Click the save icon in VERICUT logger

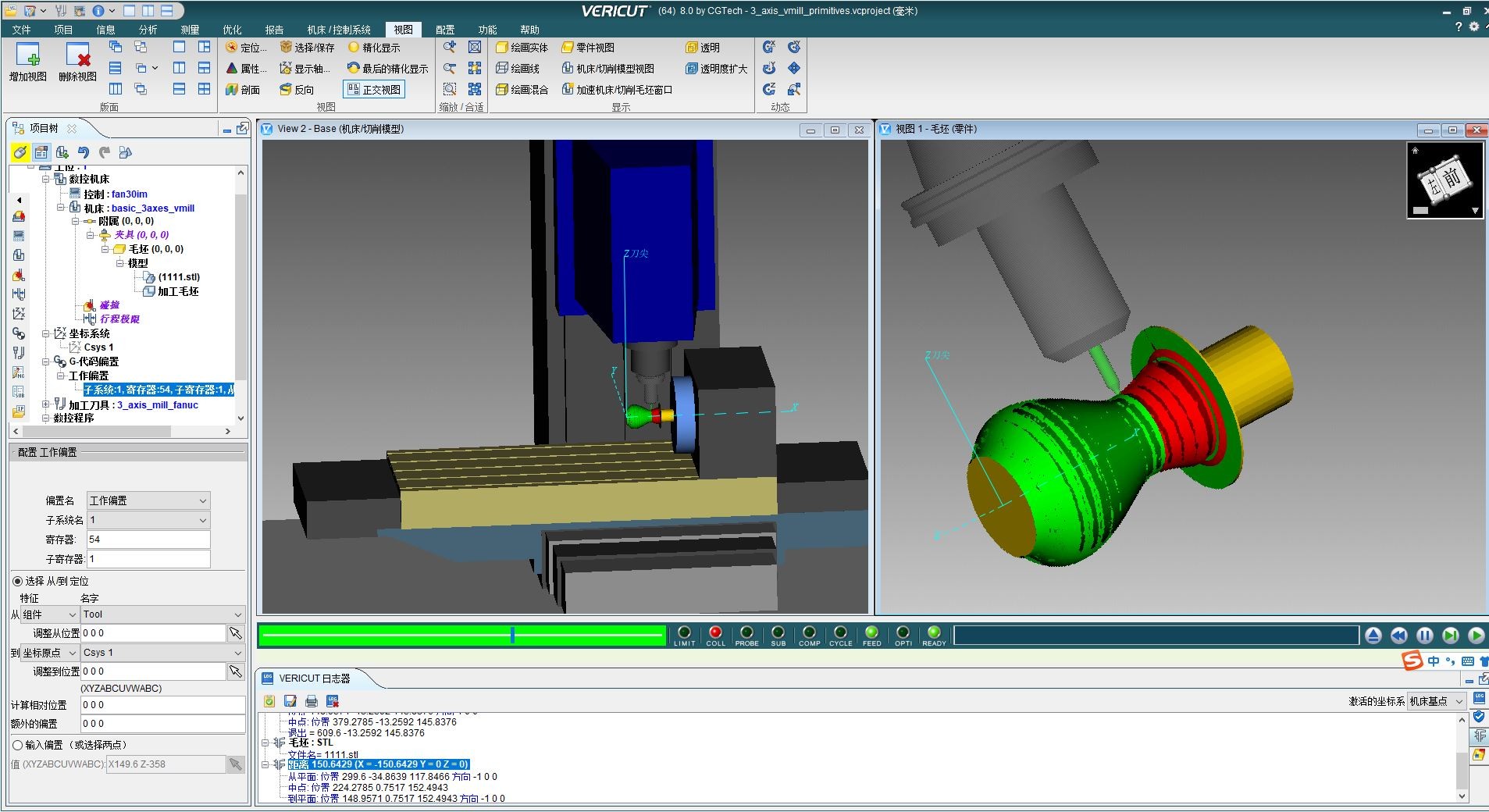click(x=290, y=701)
